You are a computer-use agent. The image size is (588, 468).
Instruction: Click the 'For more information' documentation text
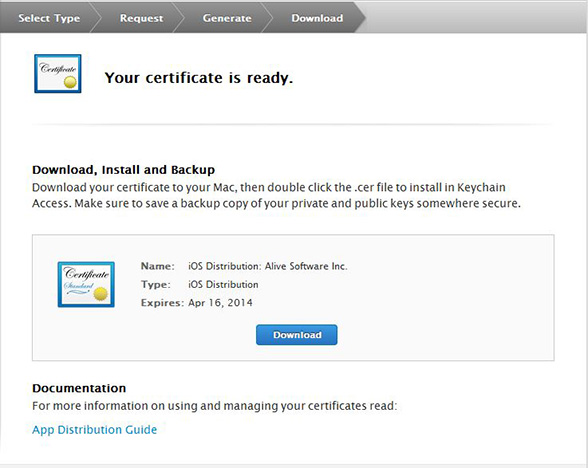tap(214, 406)
